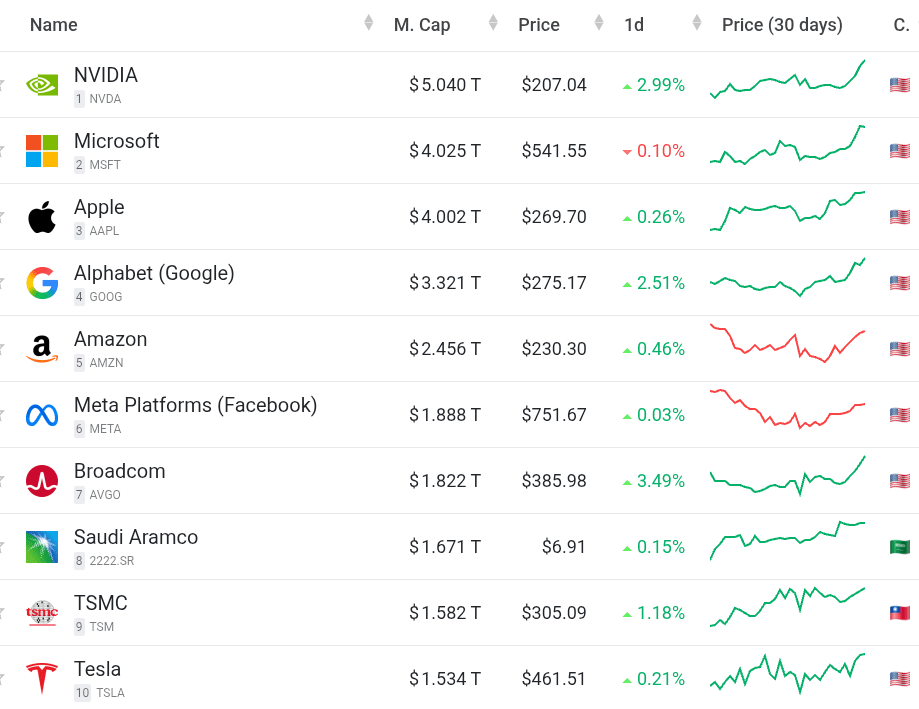This screenshot has height=709, width=919.
Task: Click the Alphabet Google logo
Action: coord(42,283)
